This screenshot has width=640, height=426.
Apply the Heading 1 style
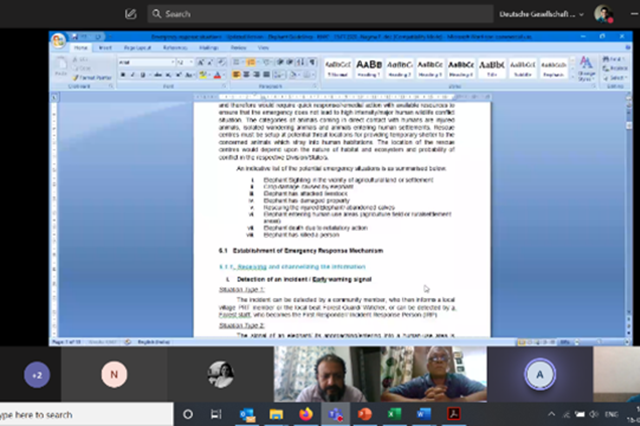(x=369, y=67)
